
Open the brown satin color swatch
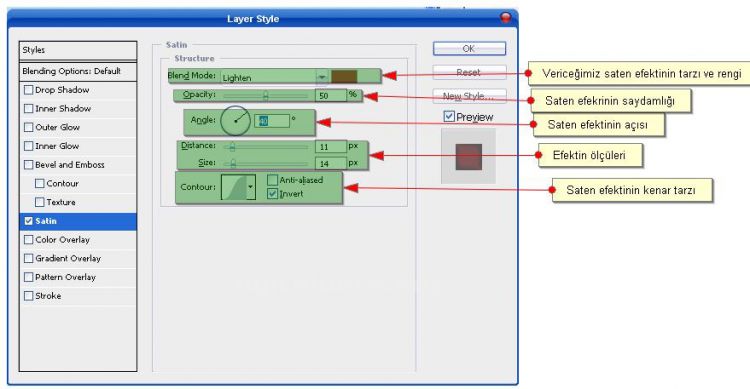(344, 77)
